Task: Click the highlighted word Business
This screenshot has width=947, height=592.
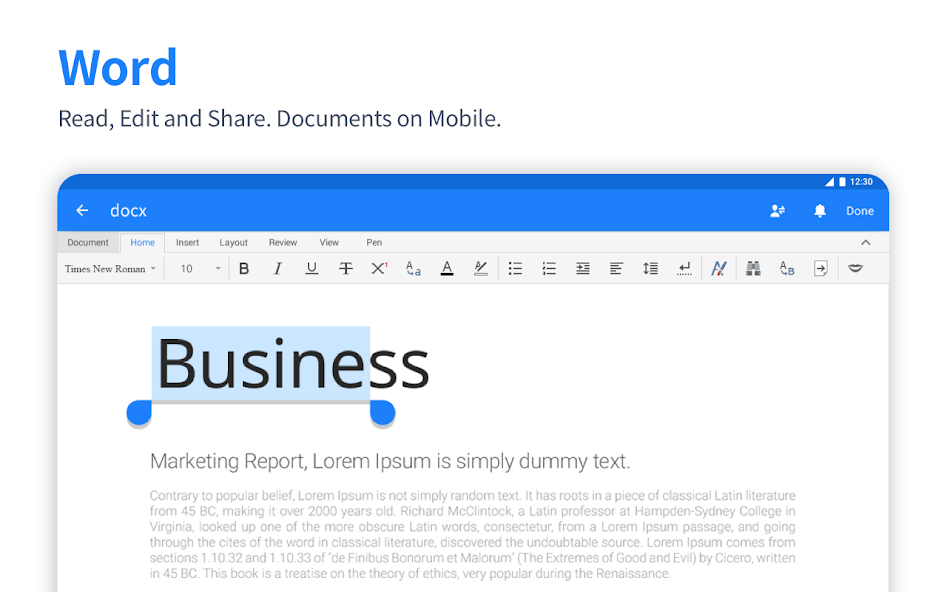Action: point(262,363)
